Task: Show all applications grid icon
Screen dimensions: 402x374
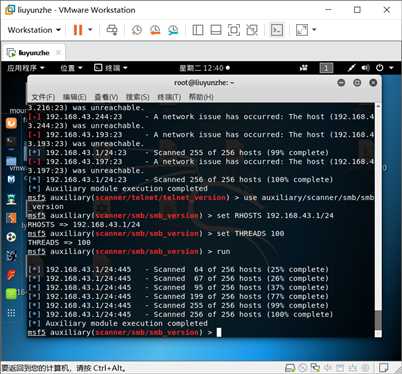Action: 11,313
